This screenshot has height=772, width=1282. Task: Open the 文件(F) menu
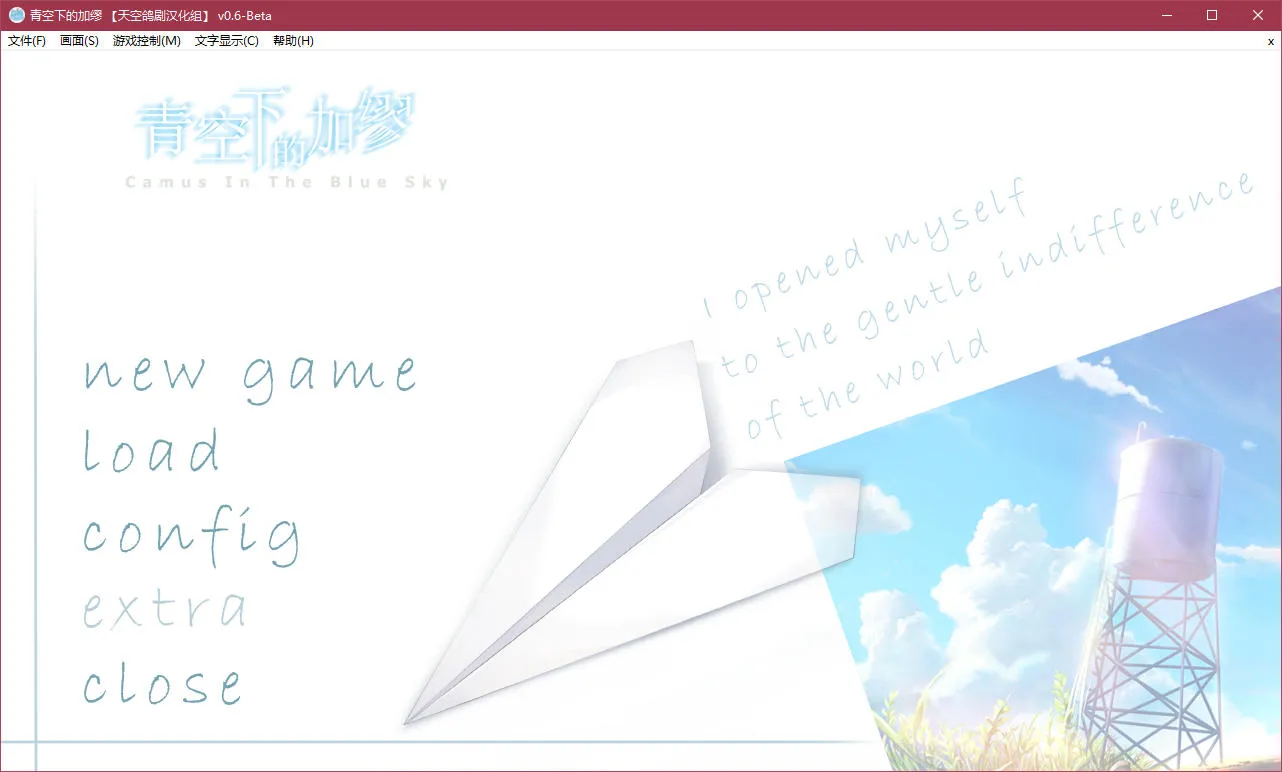(x=27, y=41)
